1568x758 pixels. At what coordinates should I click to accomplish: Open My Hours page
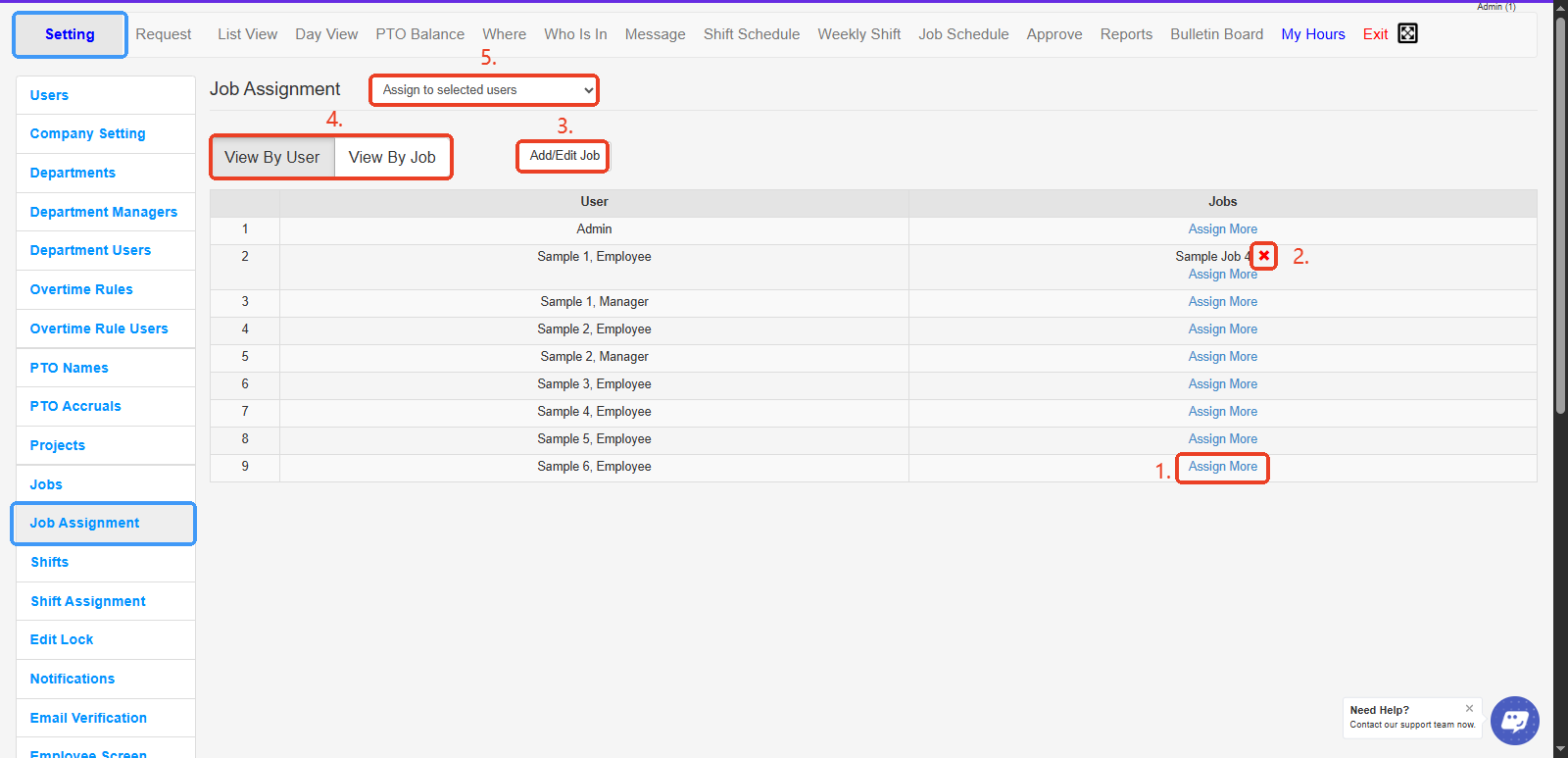click(x=1312, y=34)
